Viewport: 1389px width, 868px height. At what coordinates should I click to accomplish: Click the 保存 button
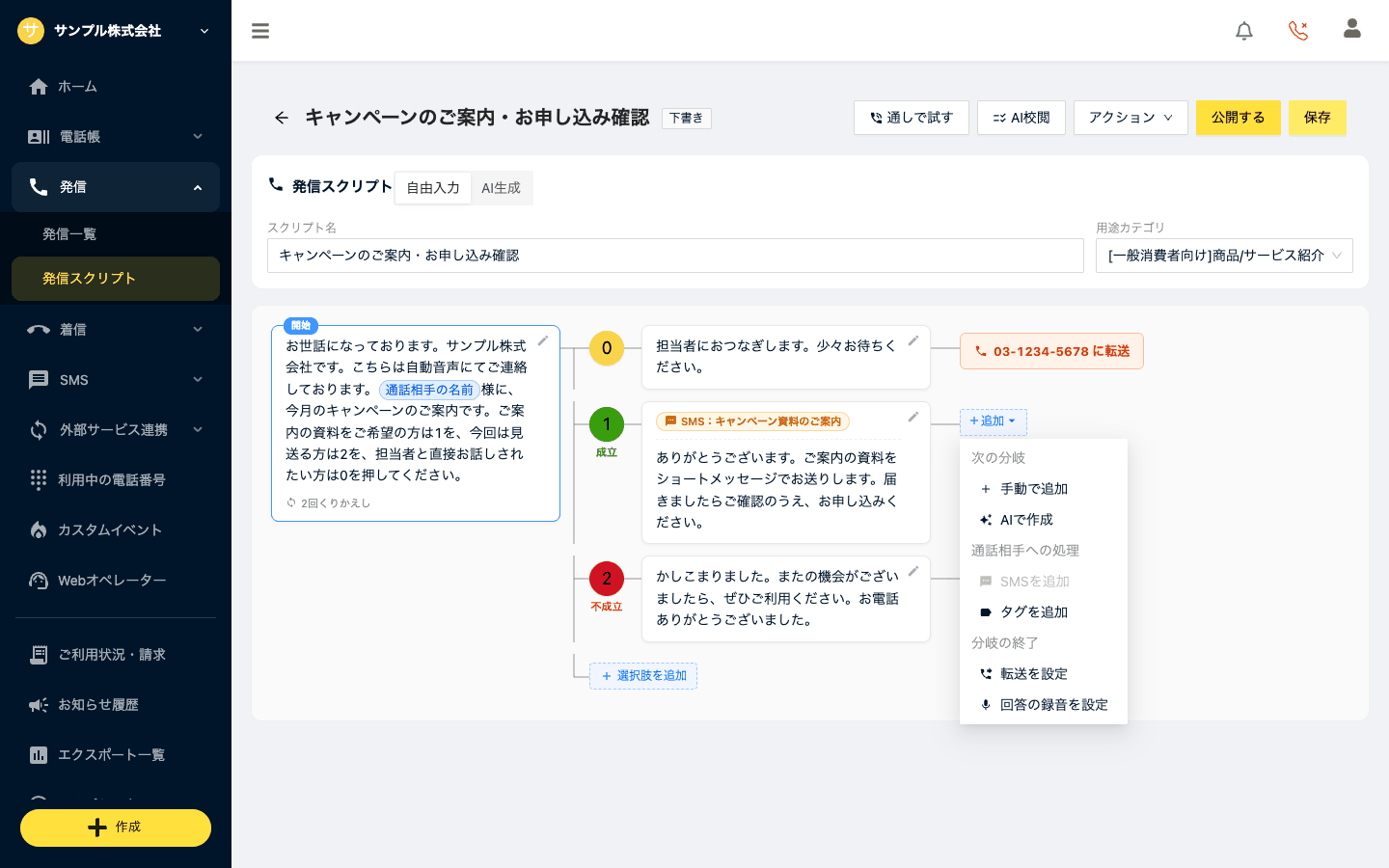point(1318,118)
